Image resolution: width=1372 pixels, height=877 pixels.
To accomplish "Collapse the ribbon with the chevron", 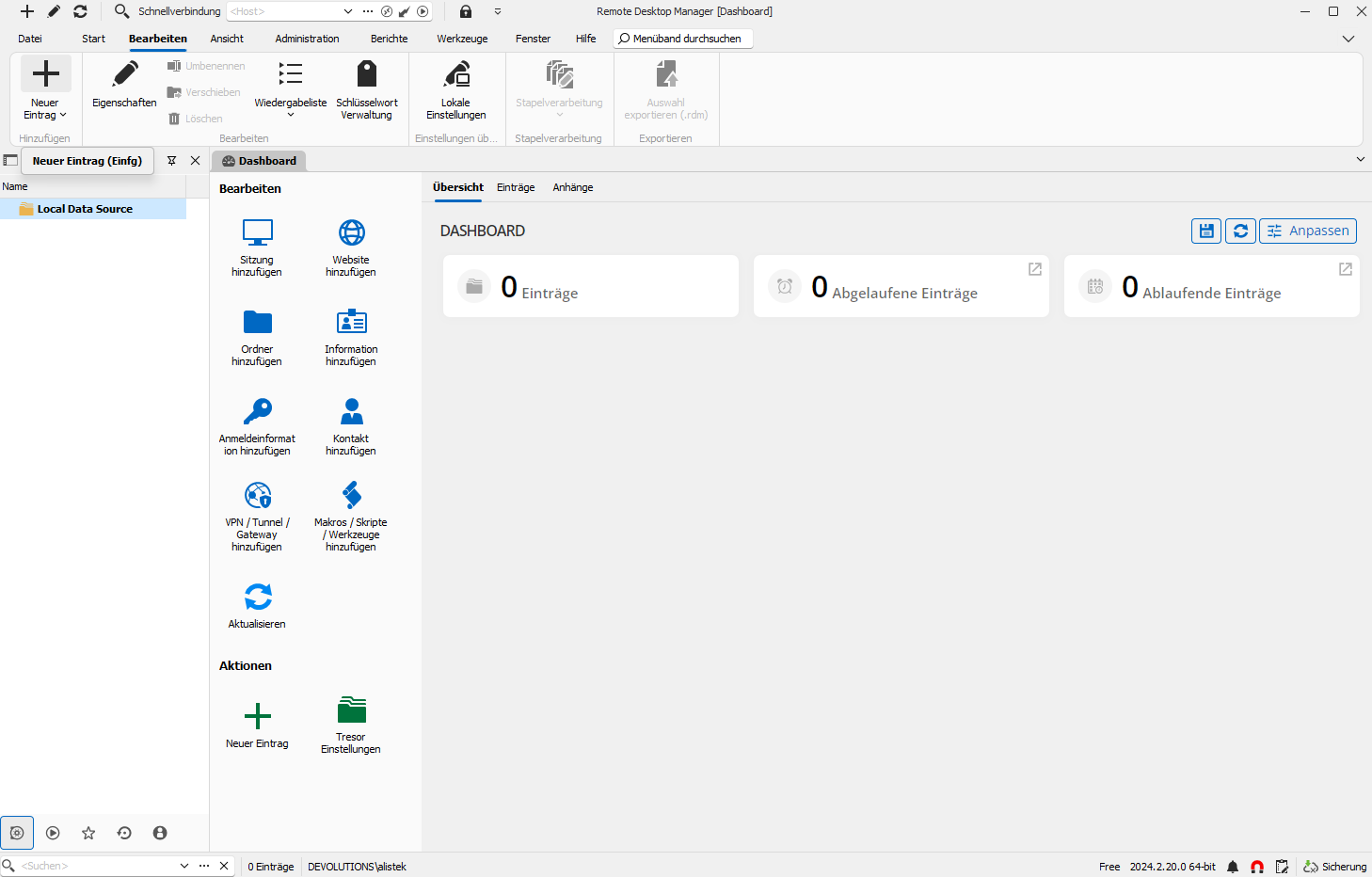I will [1348, 39].
